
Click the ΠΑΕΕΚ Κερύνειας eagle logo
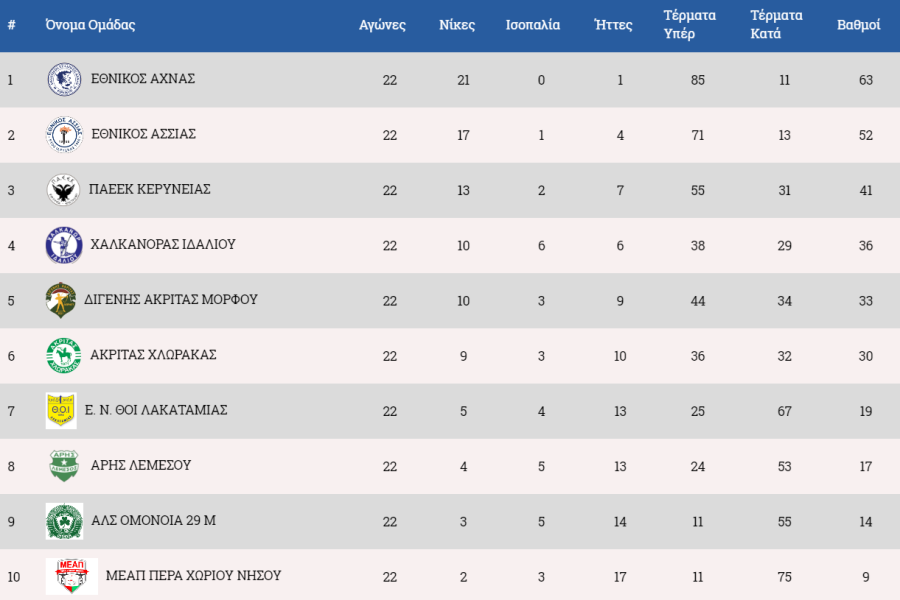pos(63,190)
